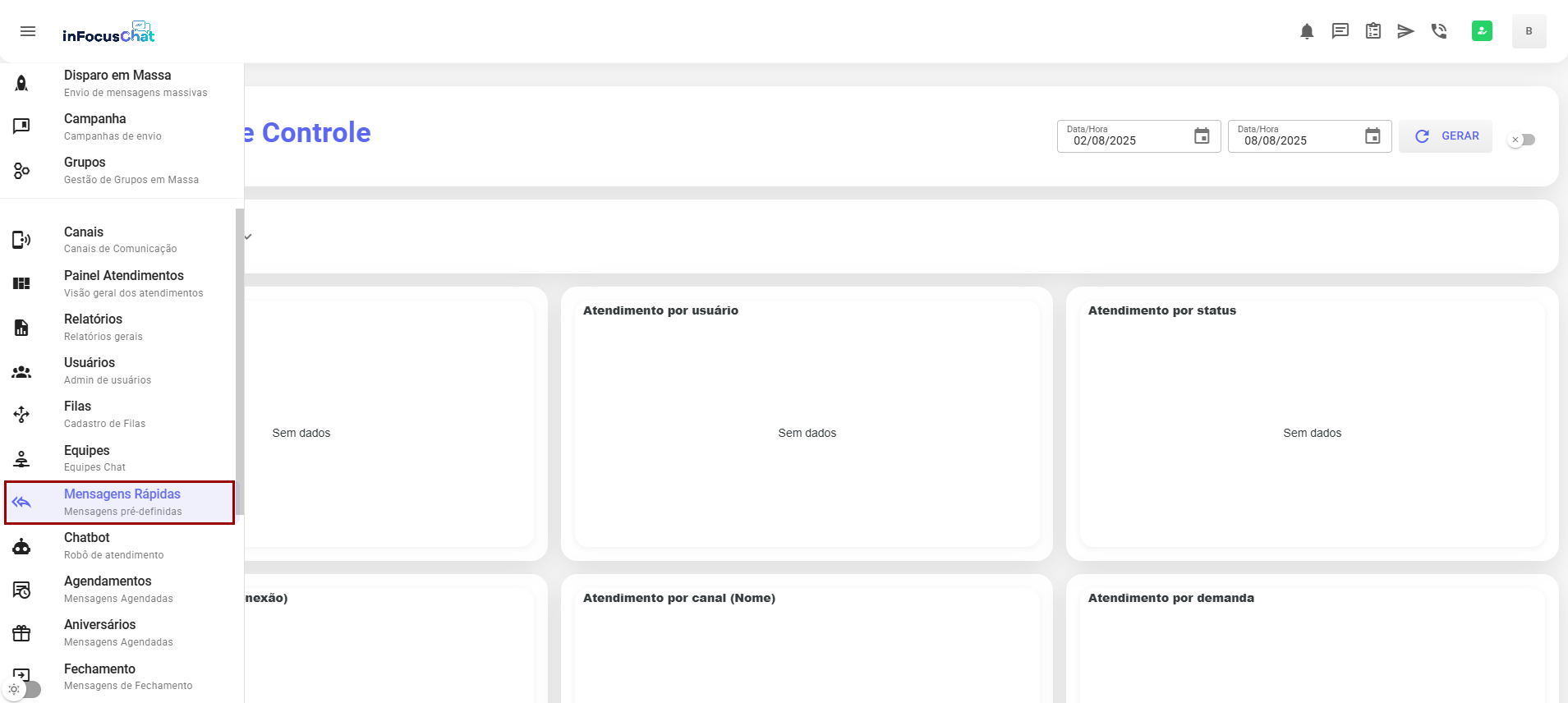
Task: Click the paper plane send icon
Action: point(1405,31)
